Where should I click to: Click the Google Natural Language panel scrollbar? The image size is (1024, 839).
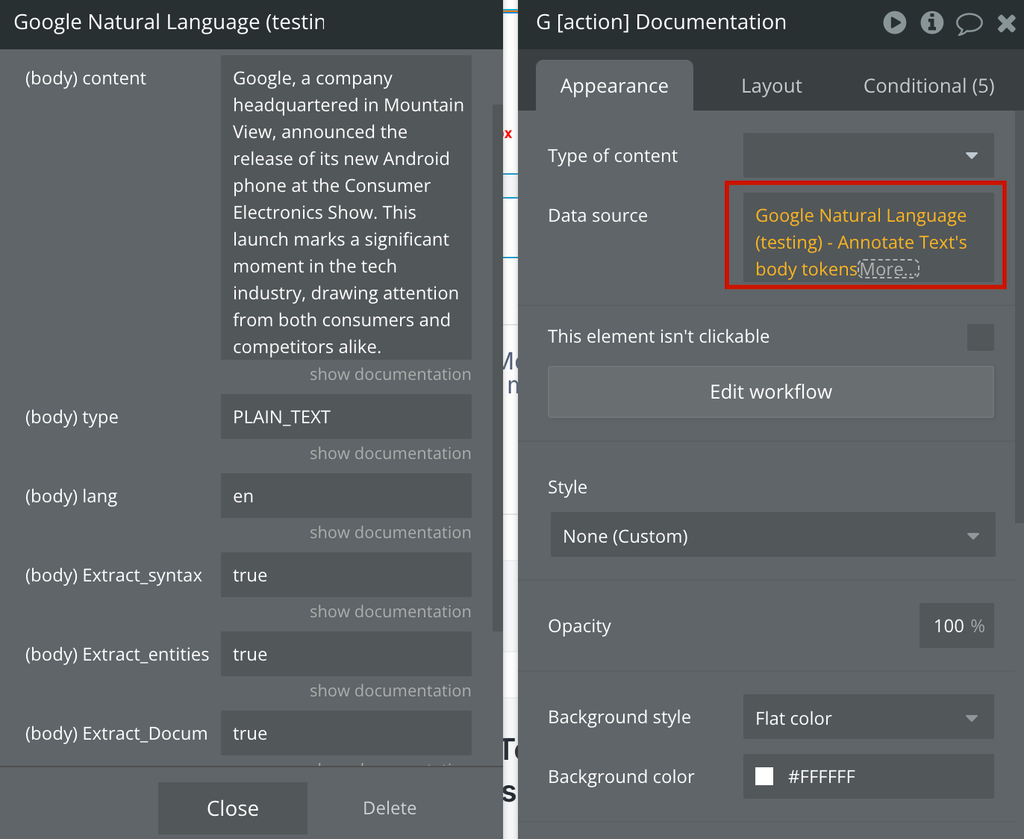[497, 368]
